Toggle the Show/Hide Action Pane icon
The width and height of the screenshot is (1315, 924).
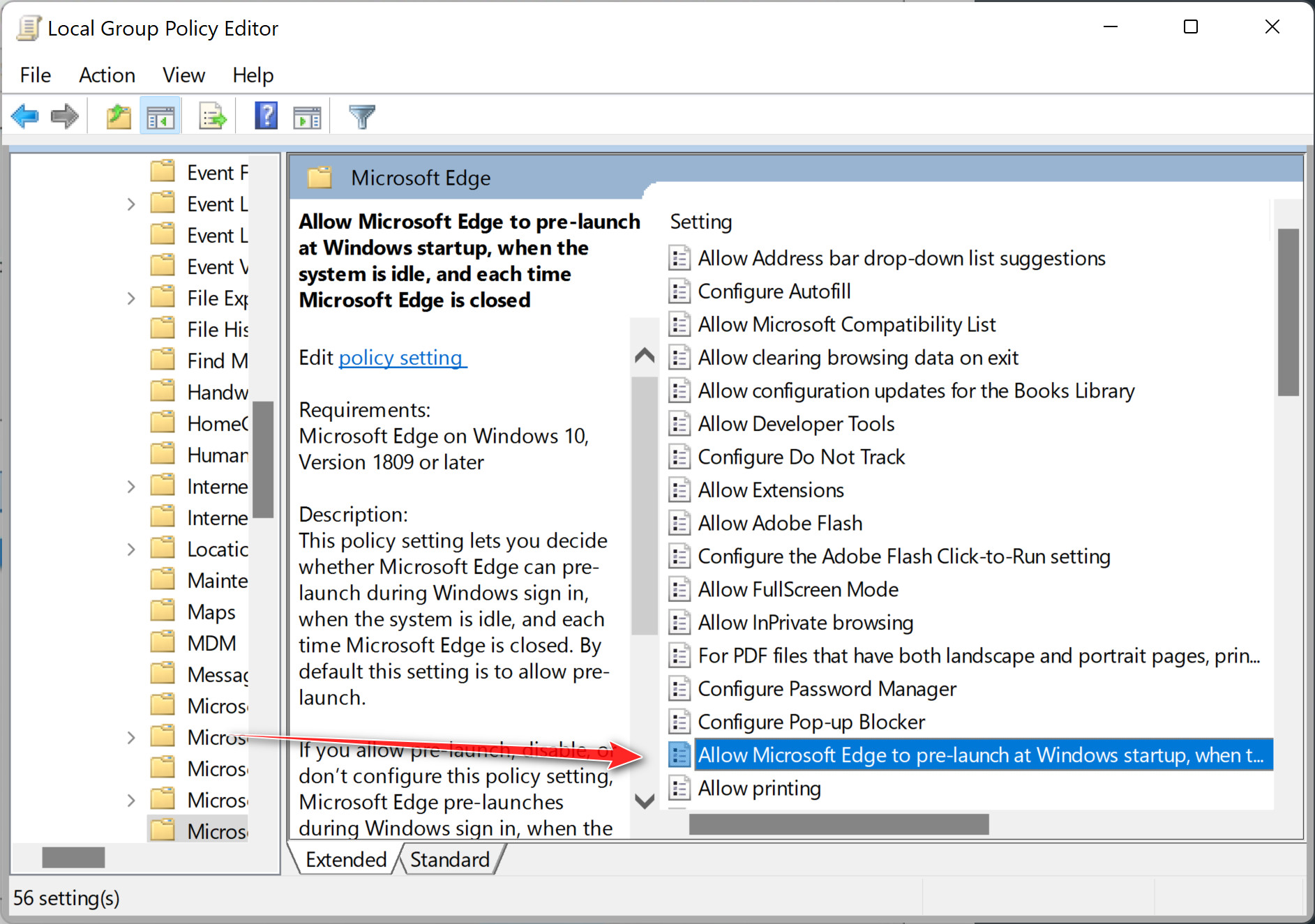(307, 116)
